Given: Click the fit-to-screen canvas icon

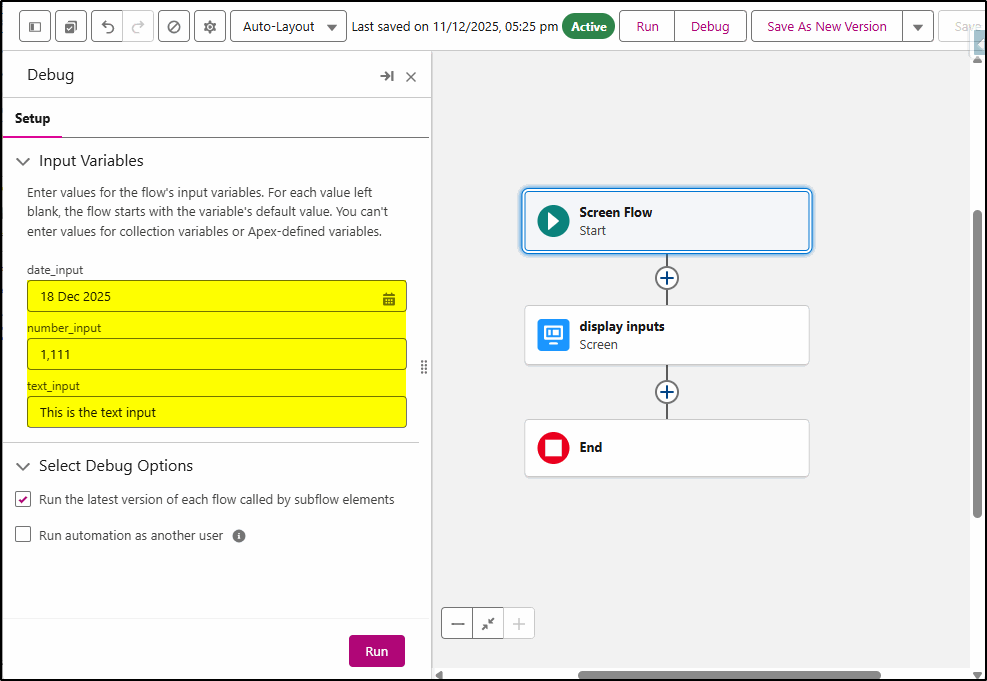Looking at the screenshot, I should [488, 623].
